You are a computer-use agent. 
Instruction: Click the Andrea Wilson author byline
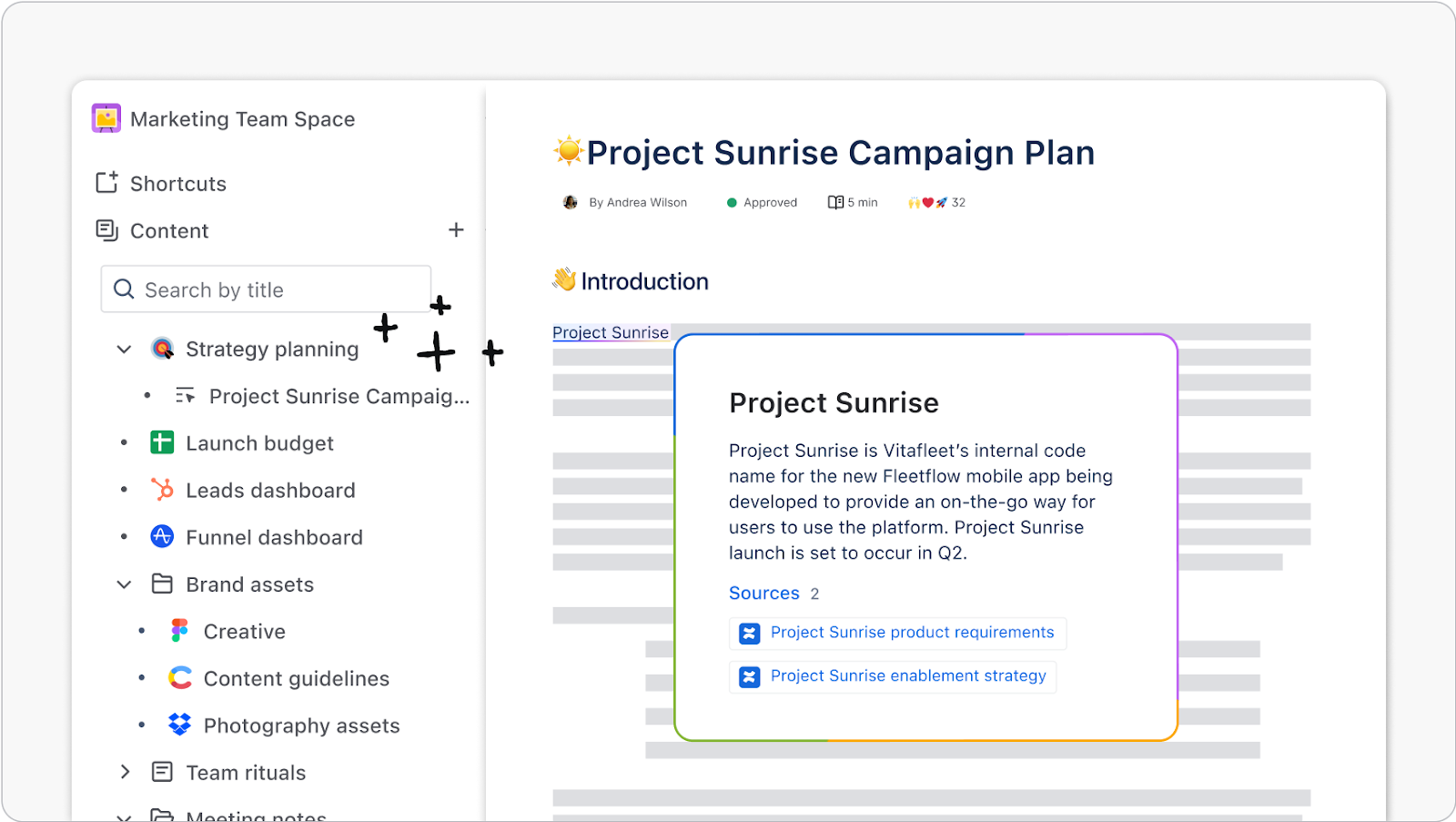pos(637,202)
